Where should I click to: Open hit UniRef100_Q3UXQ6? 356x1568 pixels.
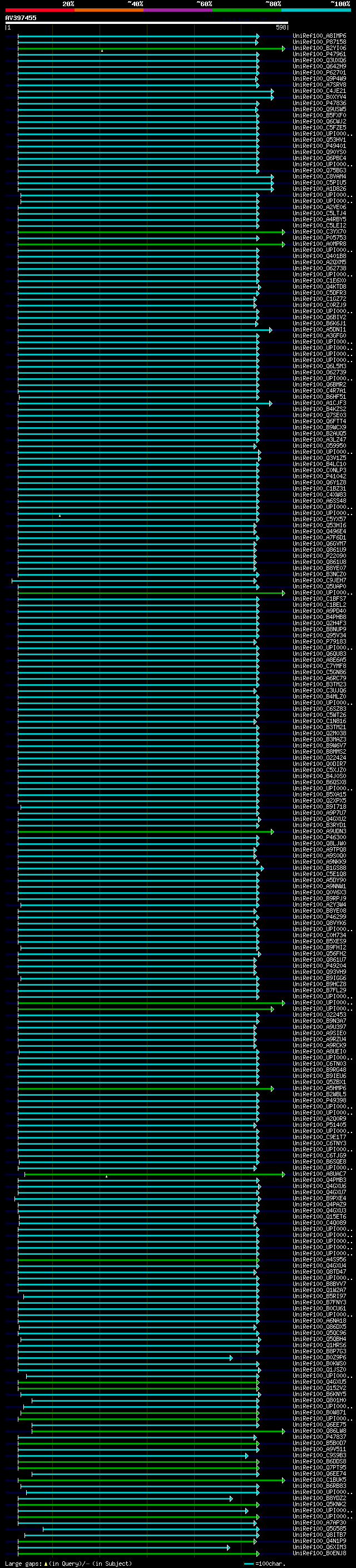[319, 60]
